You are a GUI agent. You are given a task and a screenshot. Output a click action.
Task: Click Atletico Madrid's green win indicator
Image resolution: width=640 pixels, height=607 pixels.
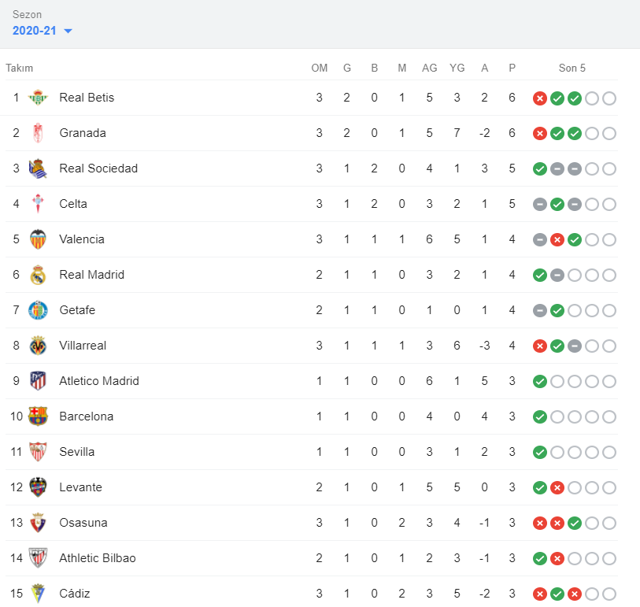click(x=540, y=381)
